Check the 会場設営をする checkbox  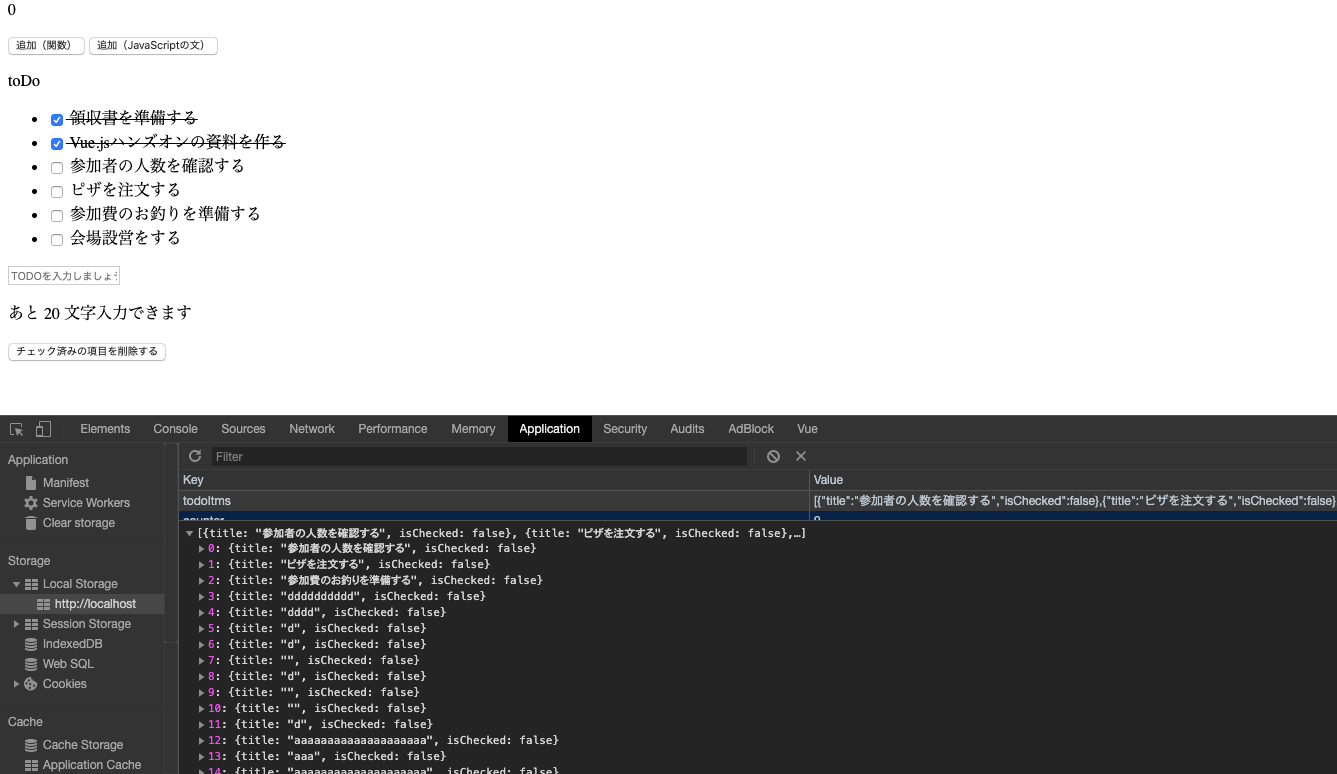tap(57, 240)
